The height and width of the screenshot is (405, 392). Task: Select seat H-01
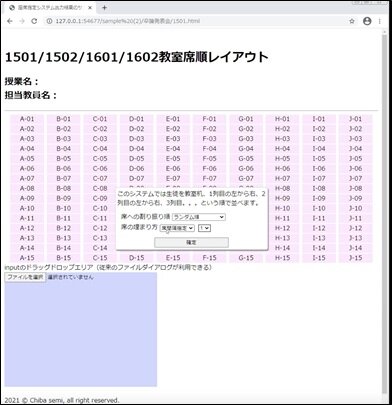[282, 119]
